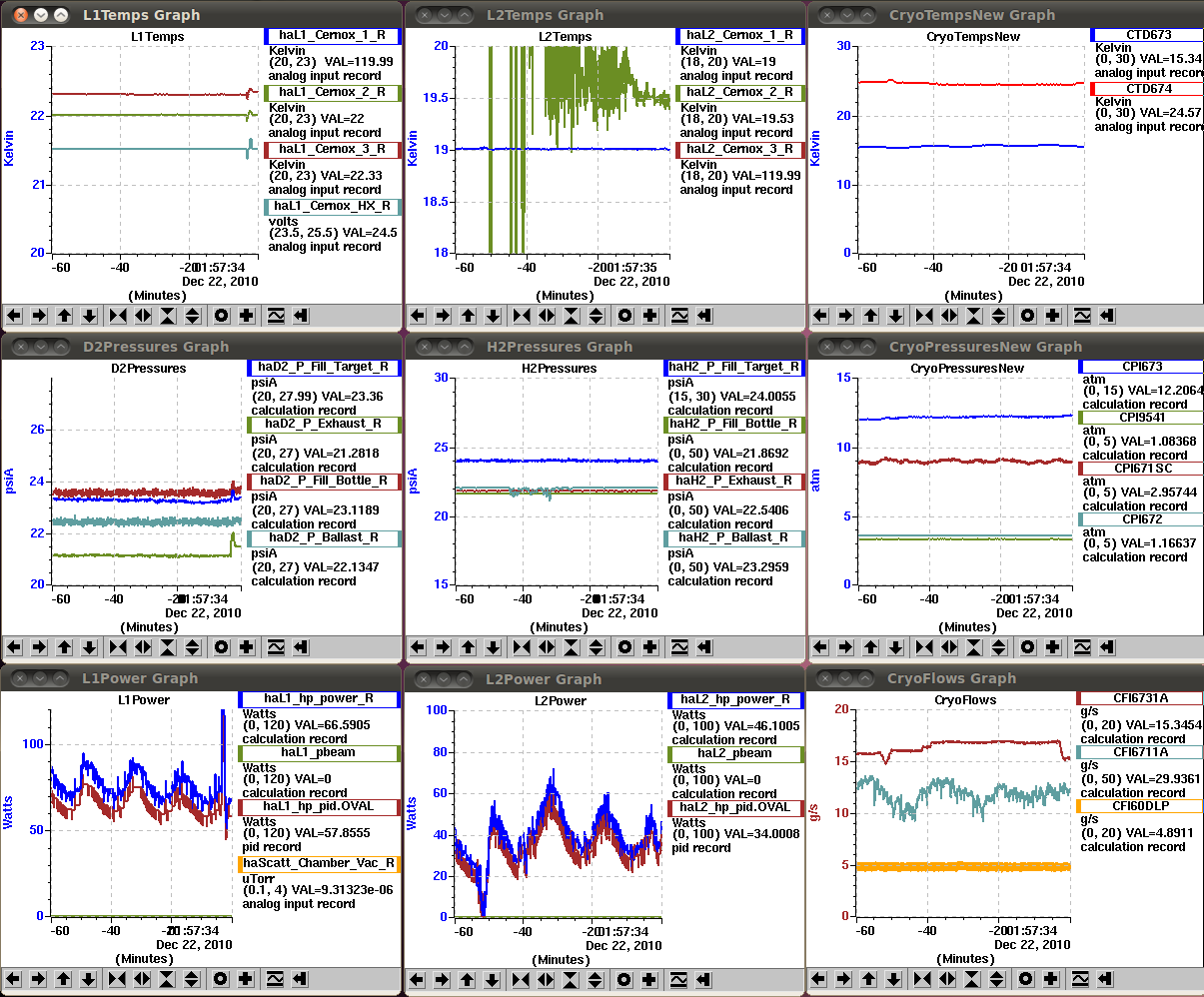Screen dimensions: 1204x997
Task: Pan left in the L2Temps Graph toolbar
Action: 419,315
